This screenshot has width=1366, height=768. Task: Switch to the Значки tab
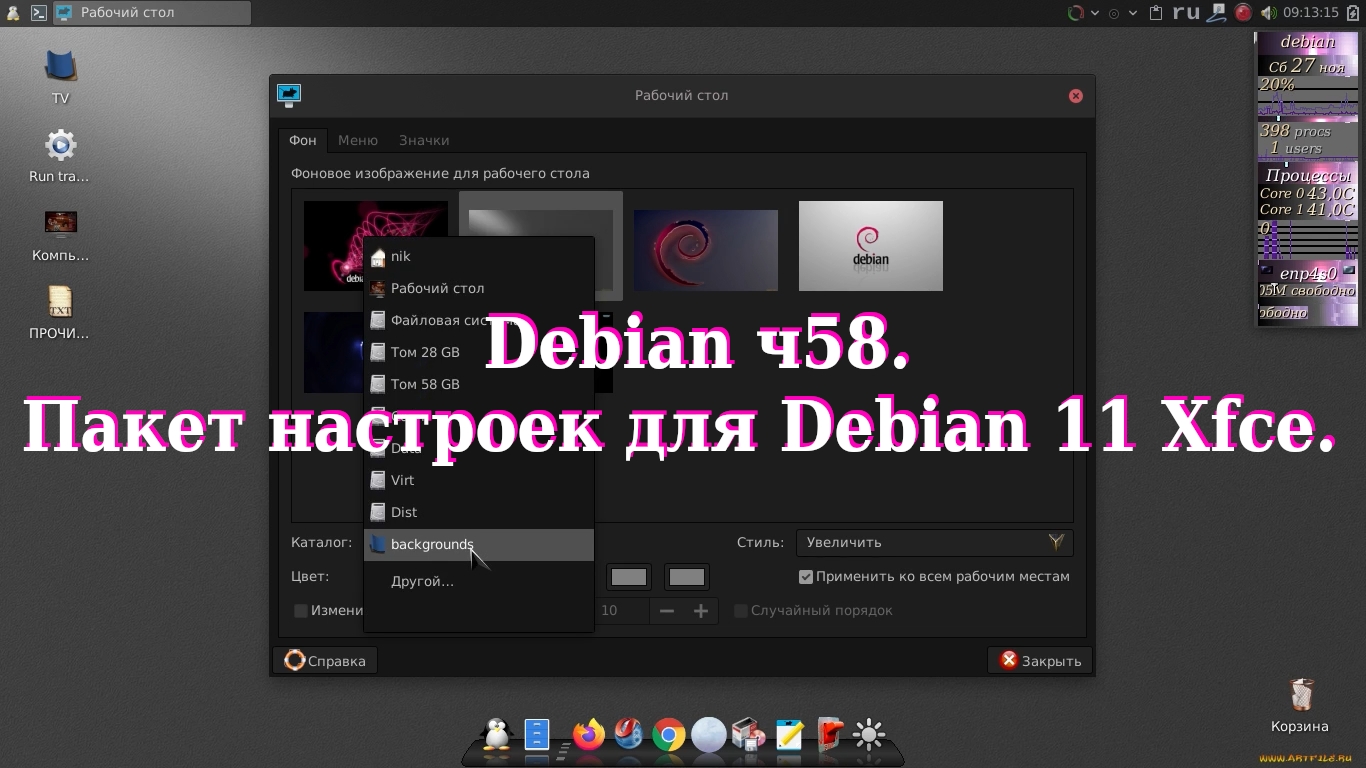coord(424,140)
